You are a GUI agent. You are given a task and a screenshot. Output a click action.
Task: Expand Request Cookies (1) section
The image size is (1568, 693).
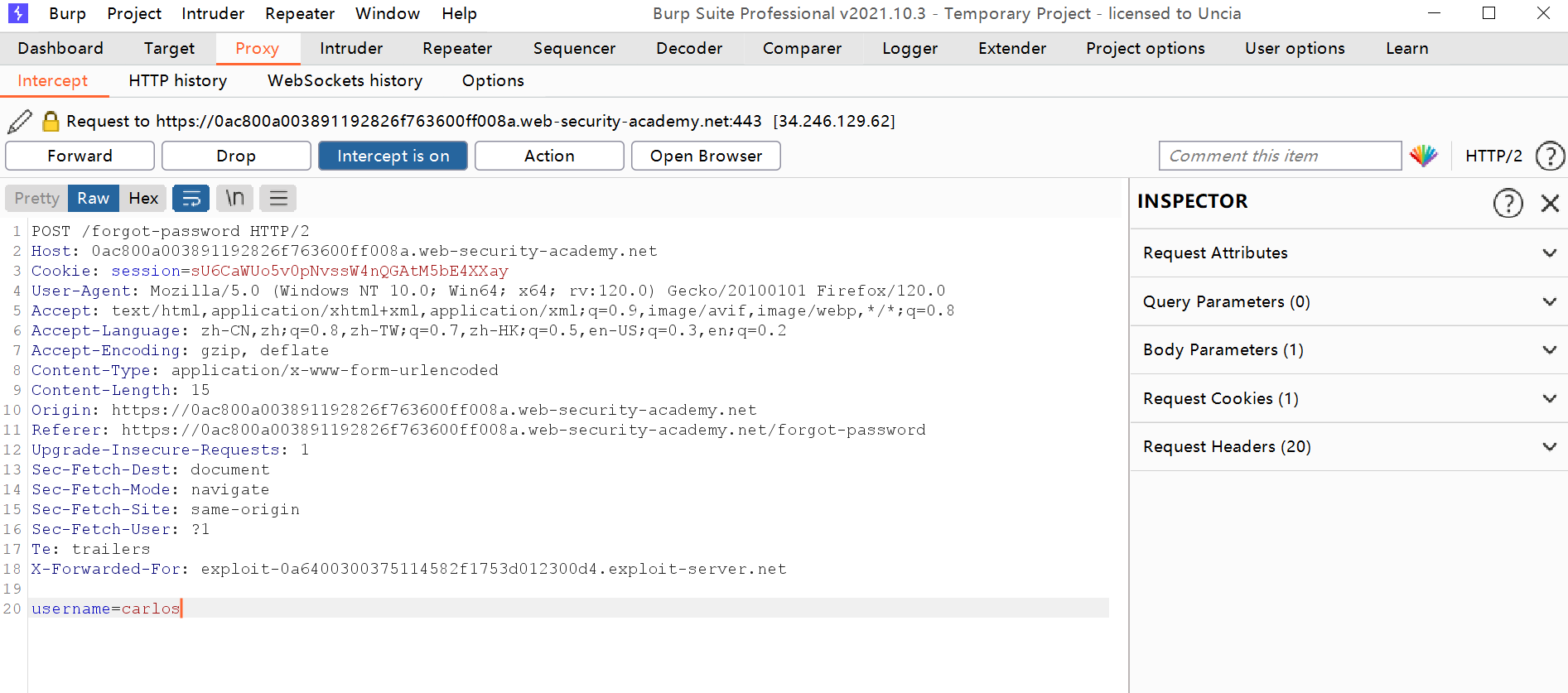pyautogui.click(x=1348, y=399)
